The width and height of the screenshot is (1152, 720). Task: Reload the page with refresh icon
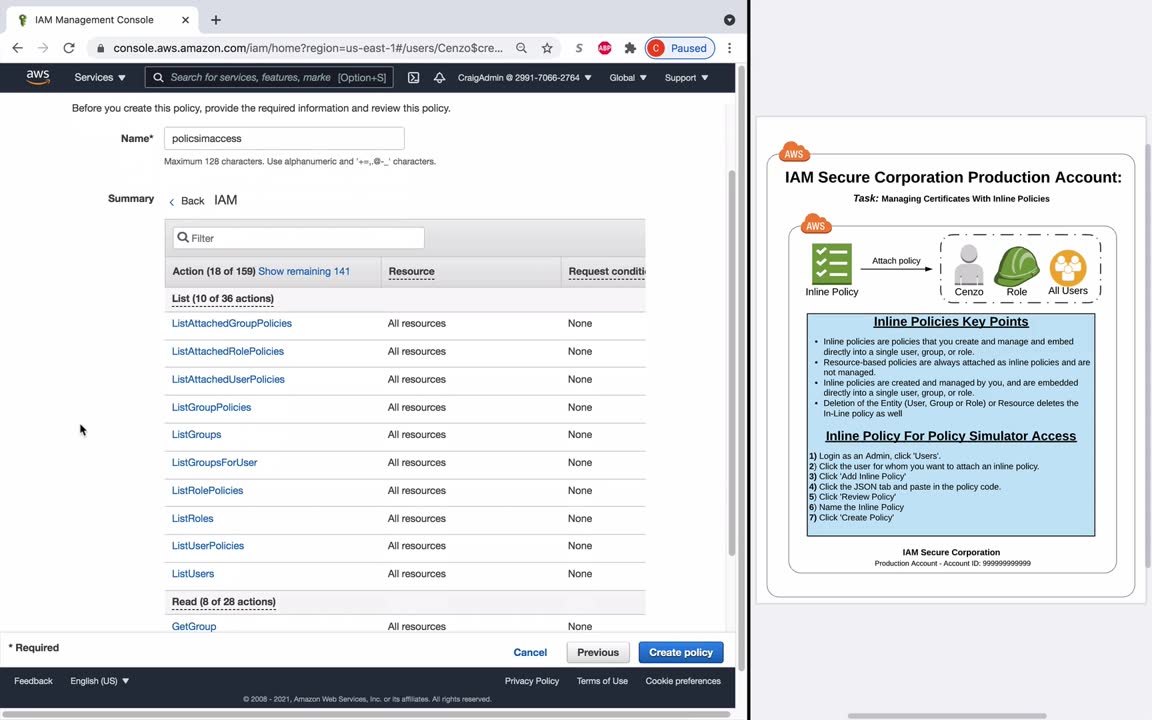coord(69,48)
